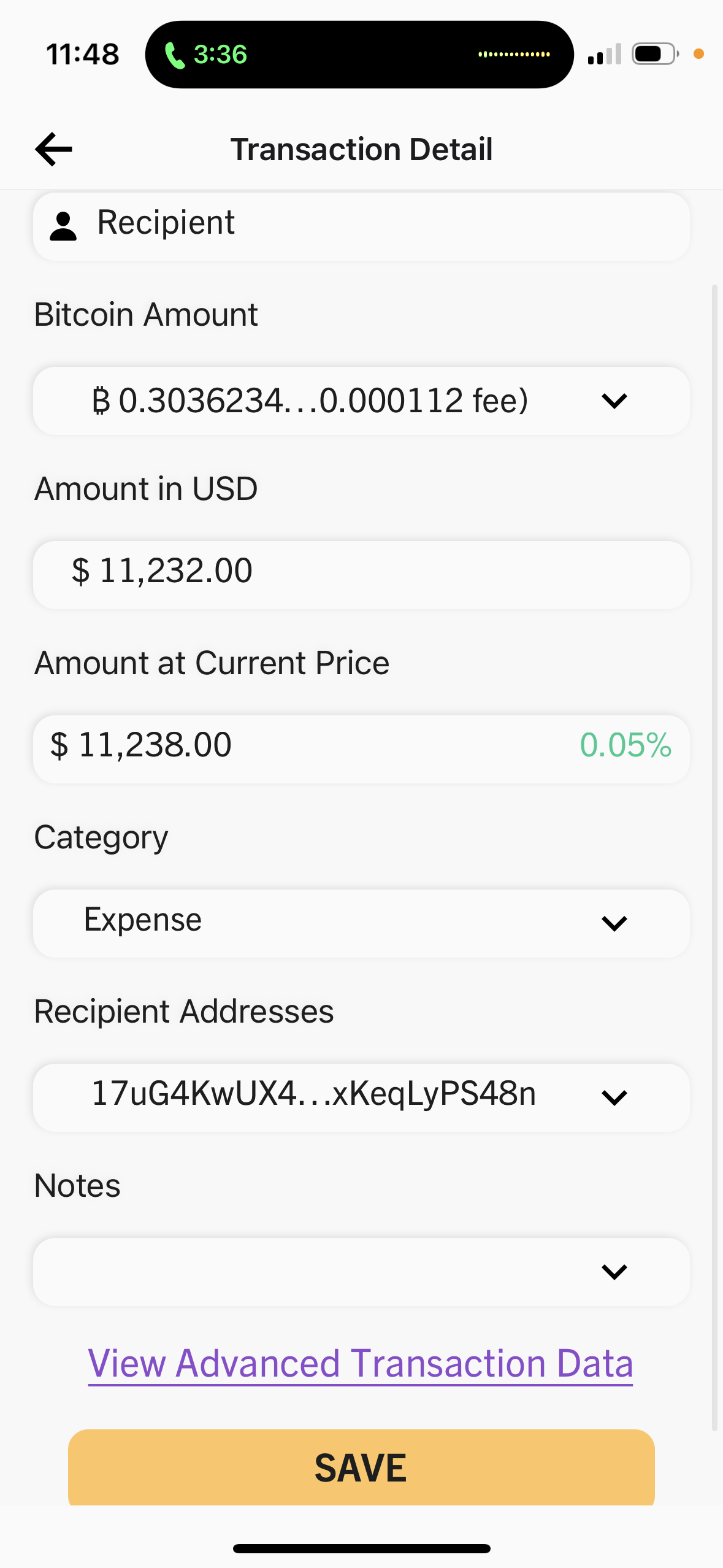Tap the 0.05% price change indicator
723x1568 pixels.
coord(625,746)
